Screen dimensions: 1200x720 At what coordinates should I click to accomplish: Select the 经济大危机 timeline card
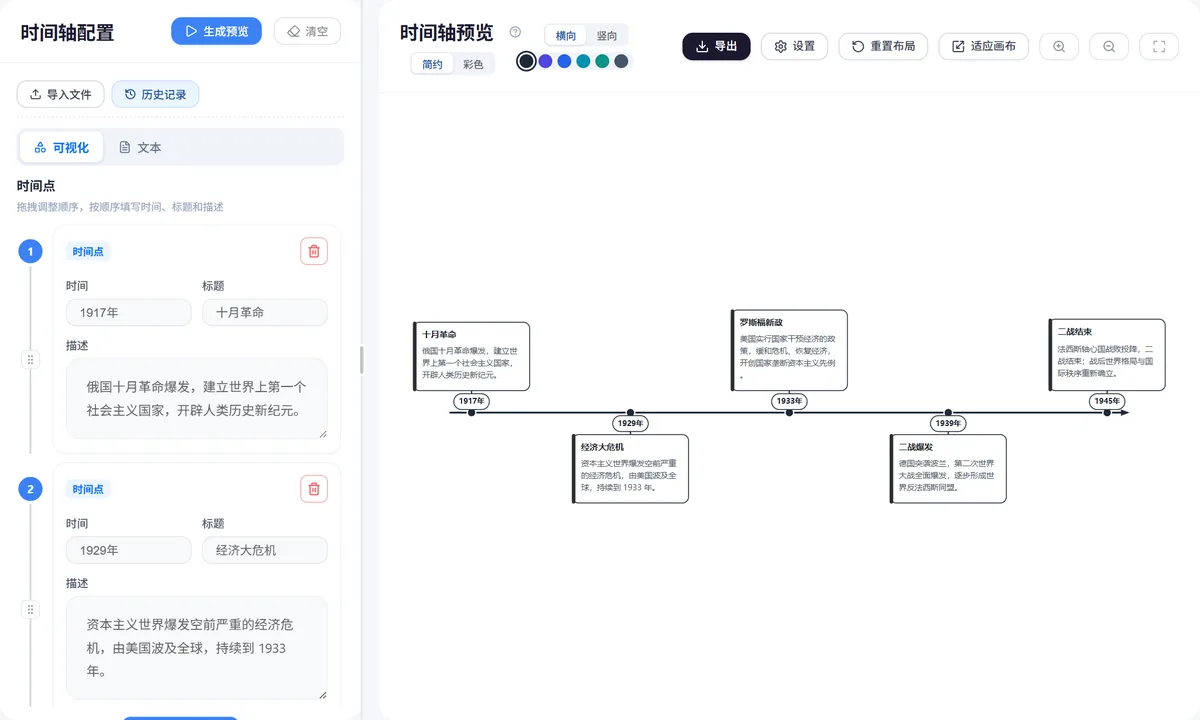[x=630, y=468]
